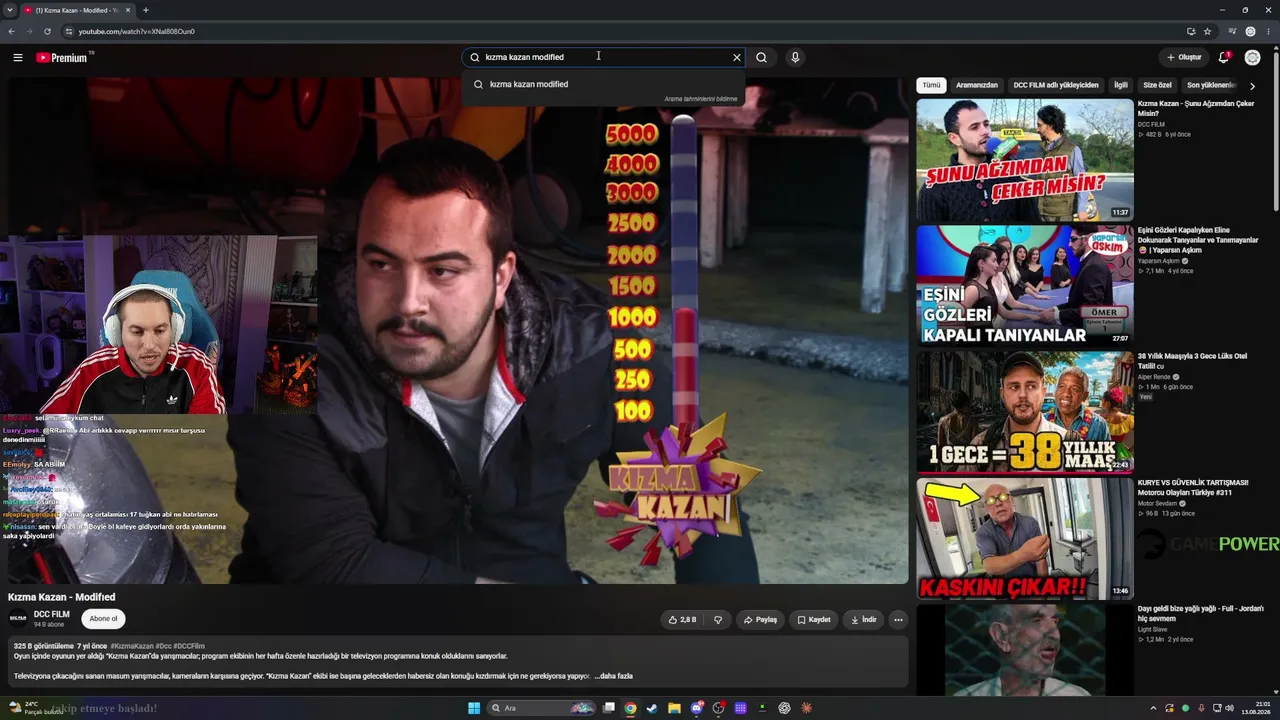Download the video with İndir

pyautogui.click(x=863, y=620)
